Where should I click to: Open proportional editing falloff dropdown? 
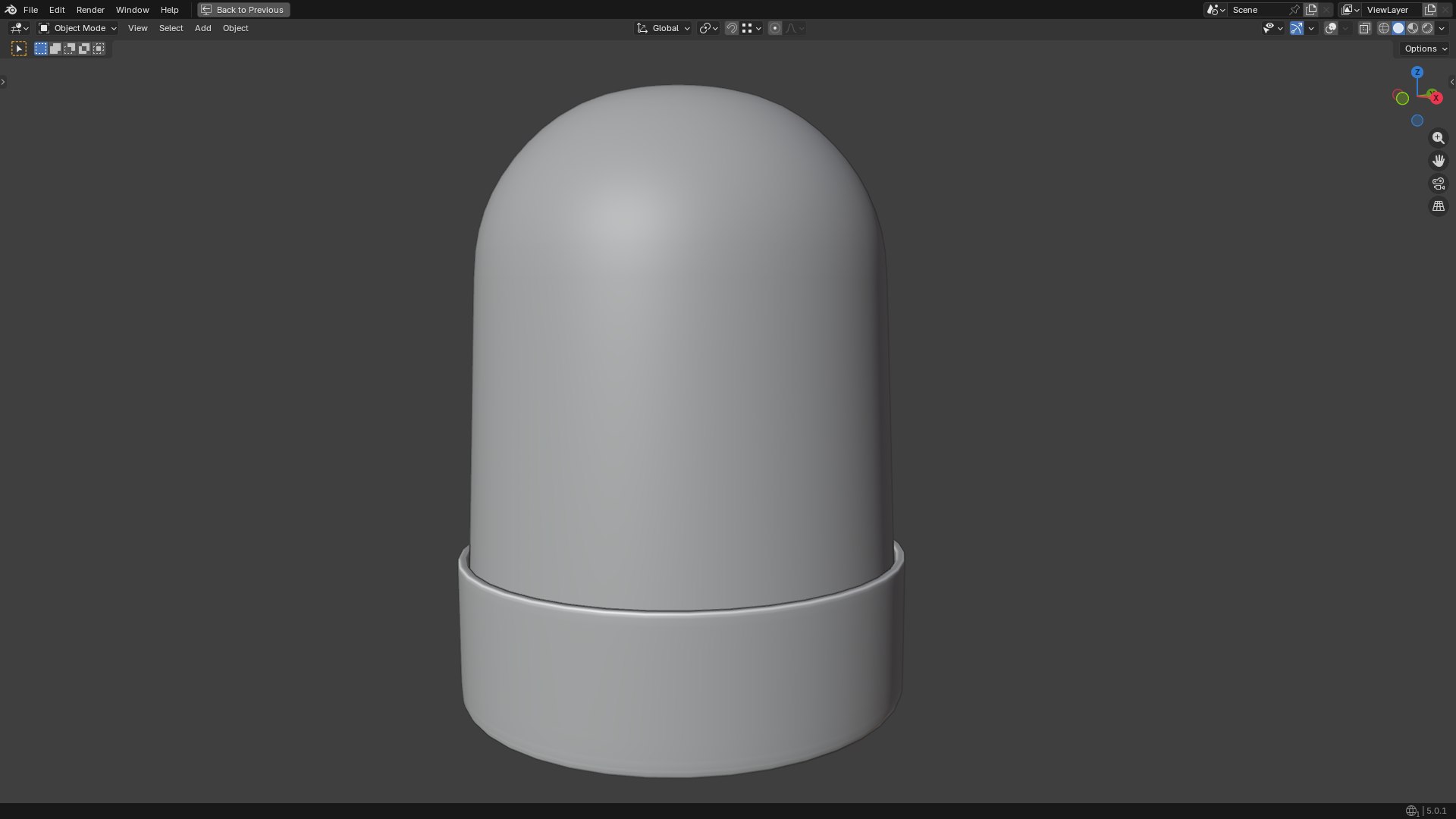pos(795,28)
